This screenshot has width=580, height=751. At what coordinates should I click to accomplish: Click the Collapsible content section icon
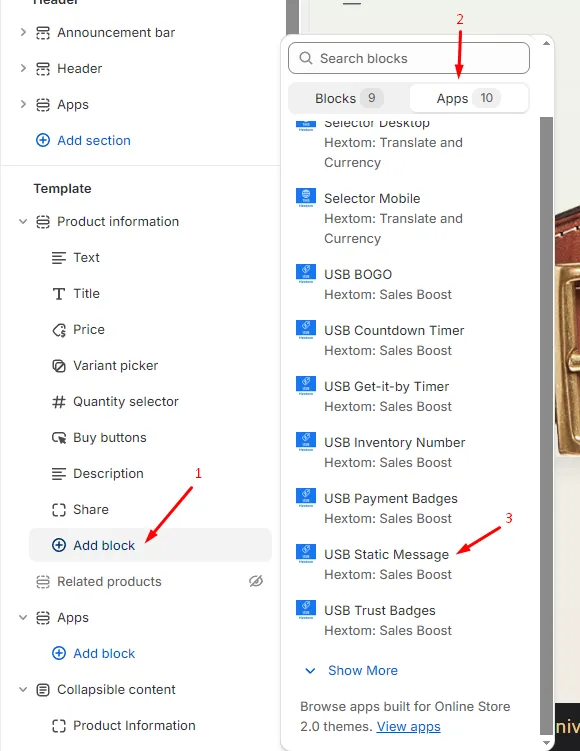(43, 690)
